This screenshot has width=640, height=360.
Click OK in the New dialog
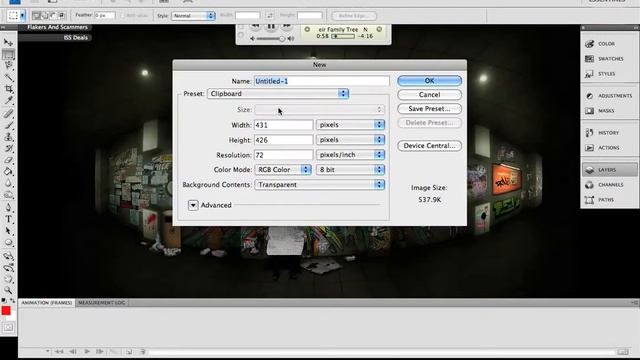[x=429, y=80]
